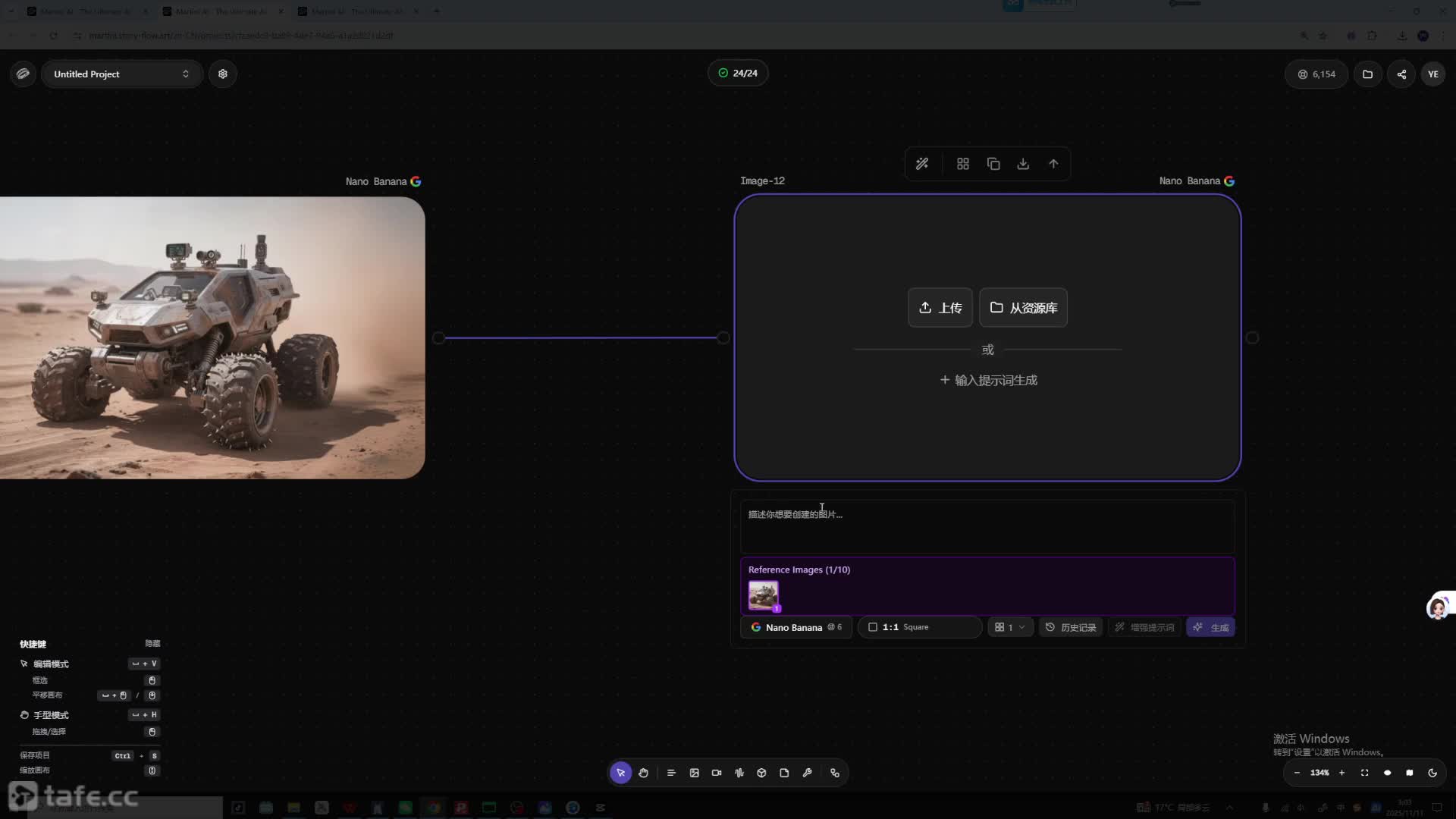The image size is (1456, 819).
Task: Click the wrench tools icon
Action: point(807,773)
